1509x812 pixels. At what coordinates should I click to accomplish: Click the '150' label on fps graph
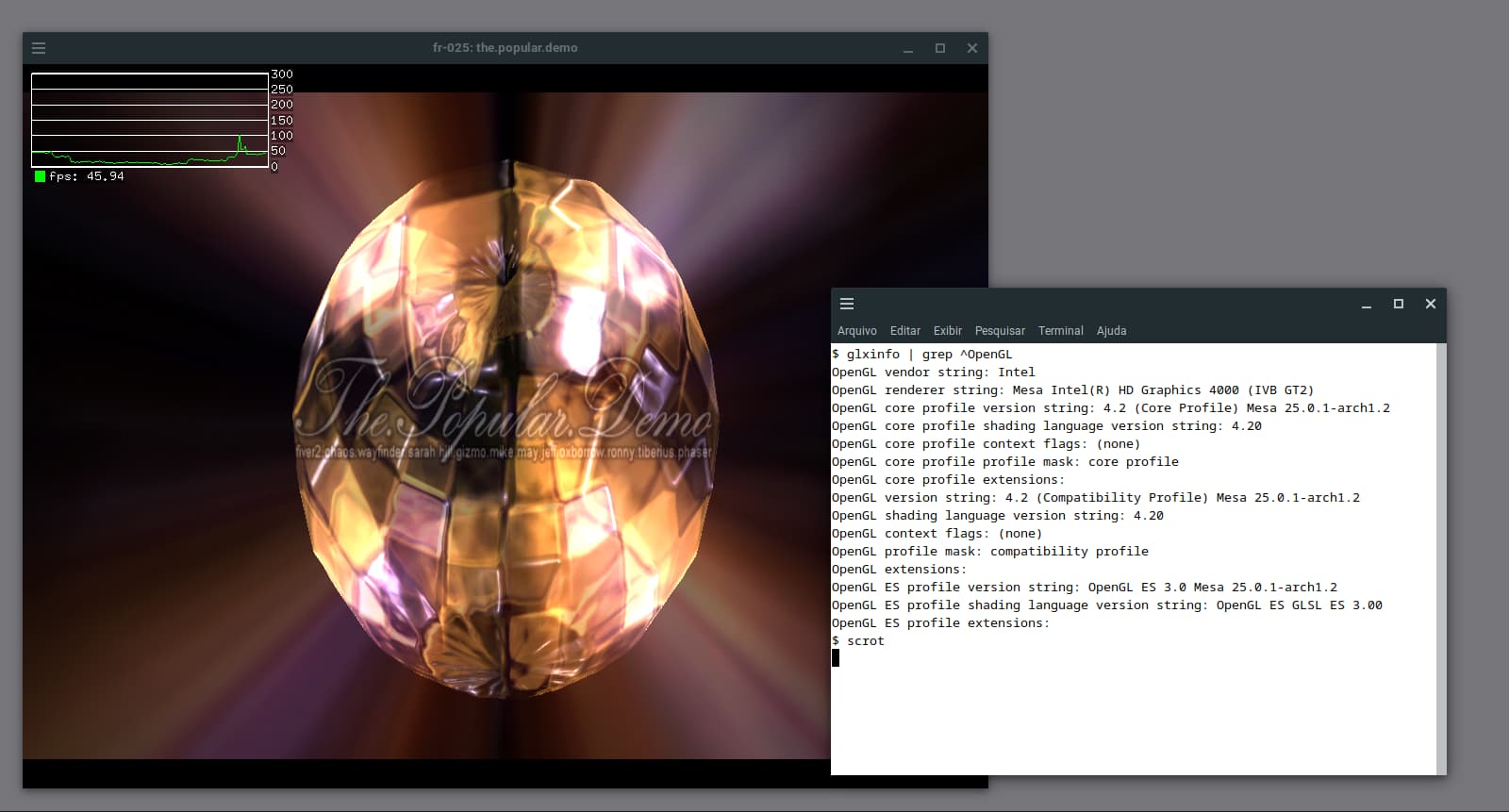tap(282, 121)
